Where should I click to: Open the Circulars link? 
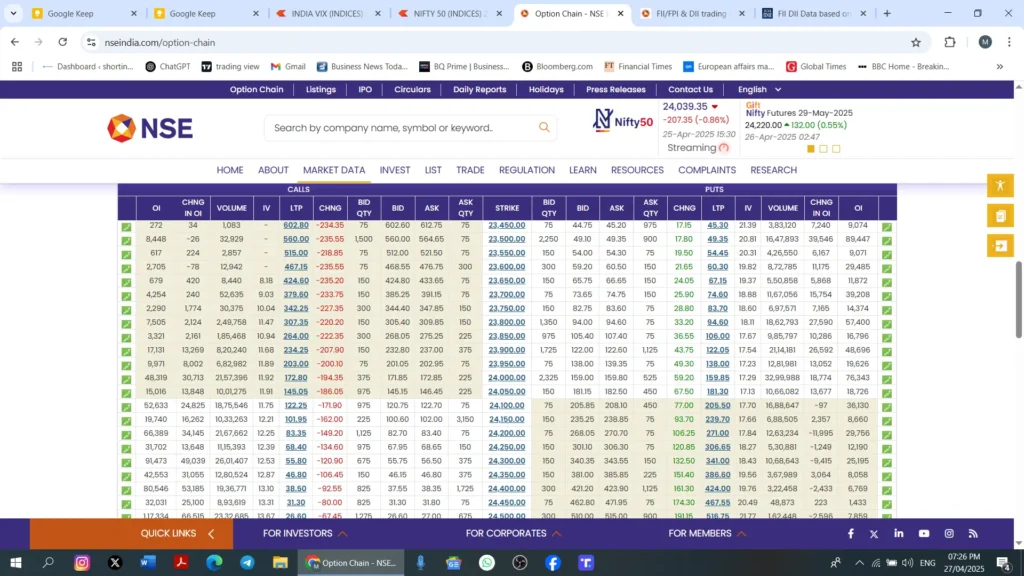point(412,89)
